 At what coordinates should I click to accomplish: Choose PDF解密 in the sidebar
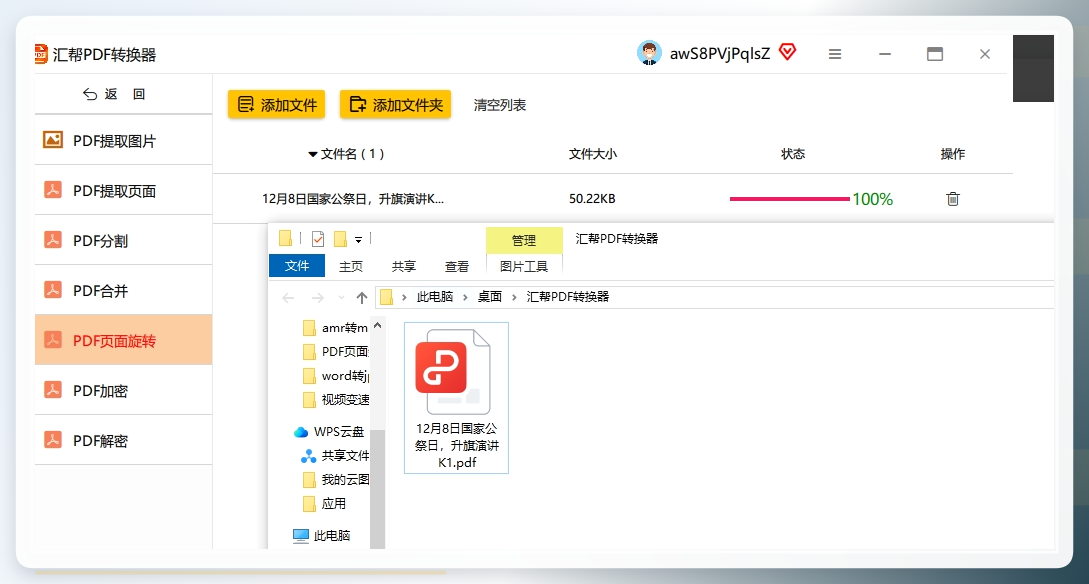point(124,440)
